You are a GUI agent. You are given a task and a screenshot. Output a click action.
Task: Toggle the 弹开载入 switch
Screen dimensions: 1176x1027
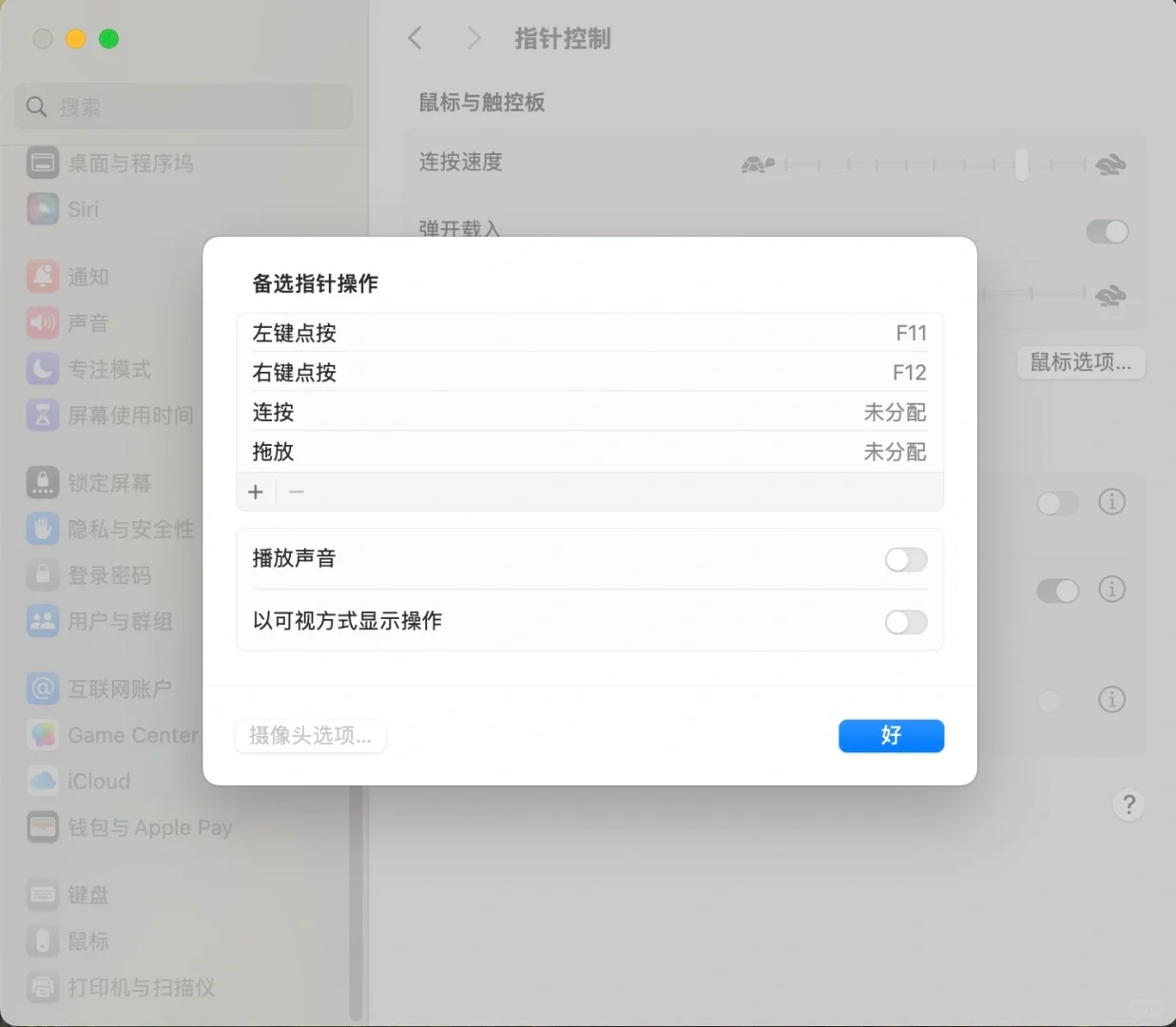tap(1107, 231)
